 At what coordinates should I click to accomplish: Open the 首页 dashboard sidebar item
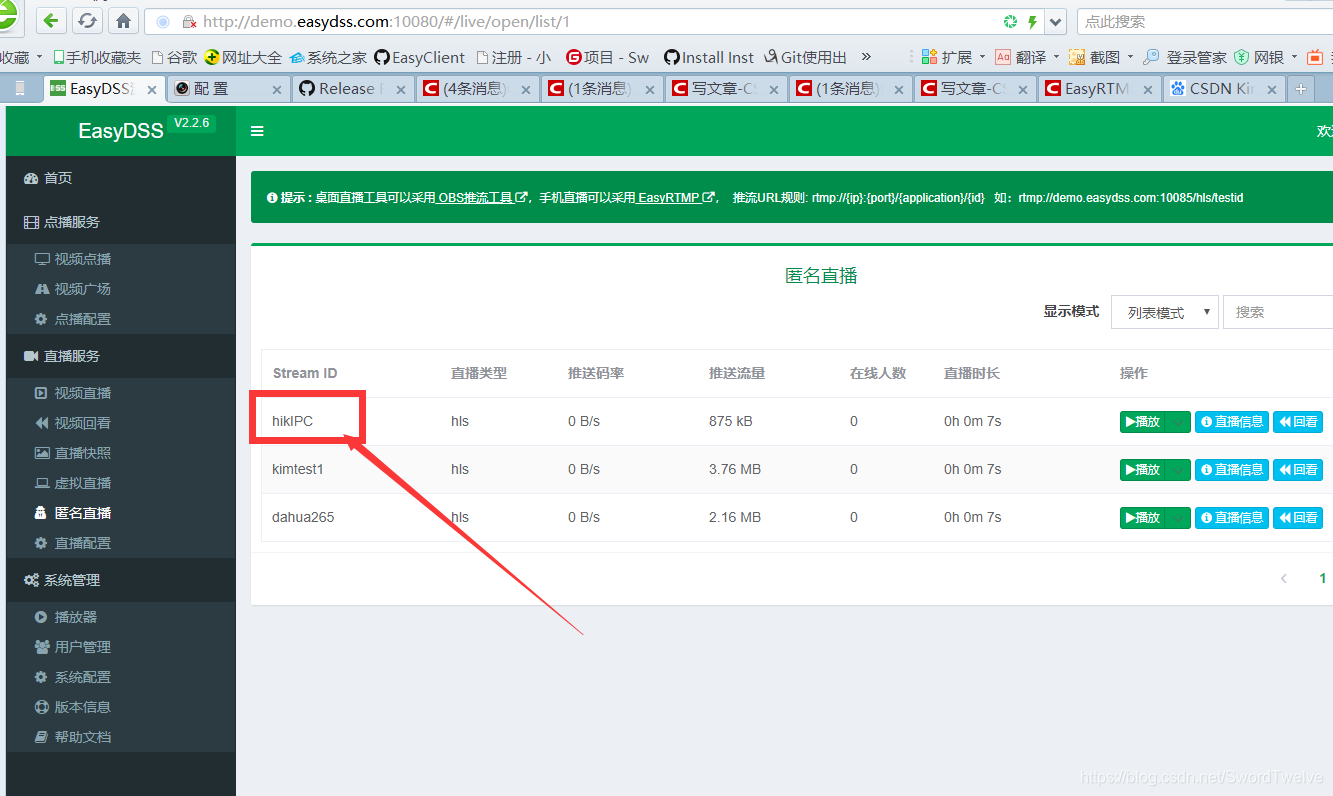[120, 178]
